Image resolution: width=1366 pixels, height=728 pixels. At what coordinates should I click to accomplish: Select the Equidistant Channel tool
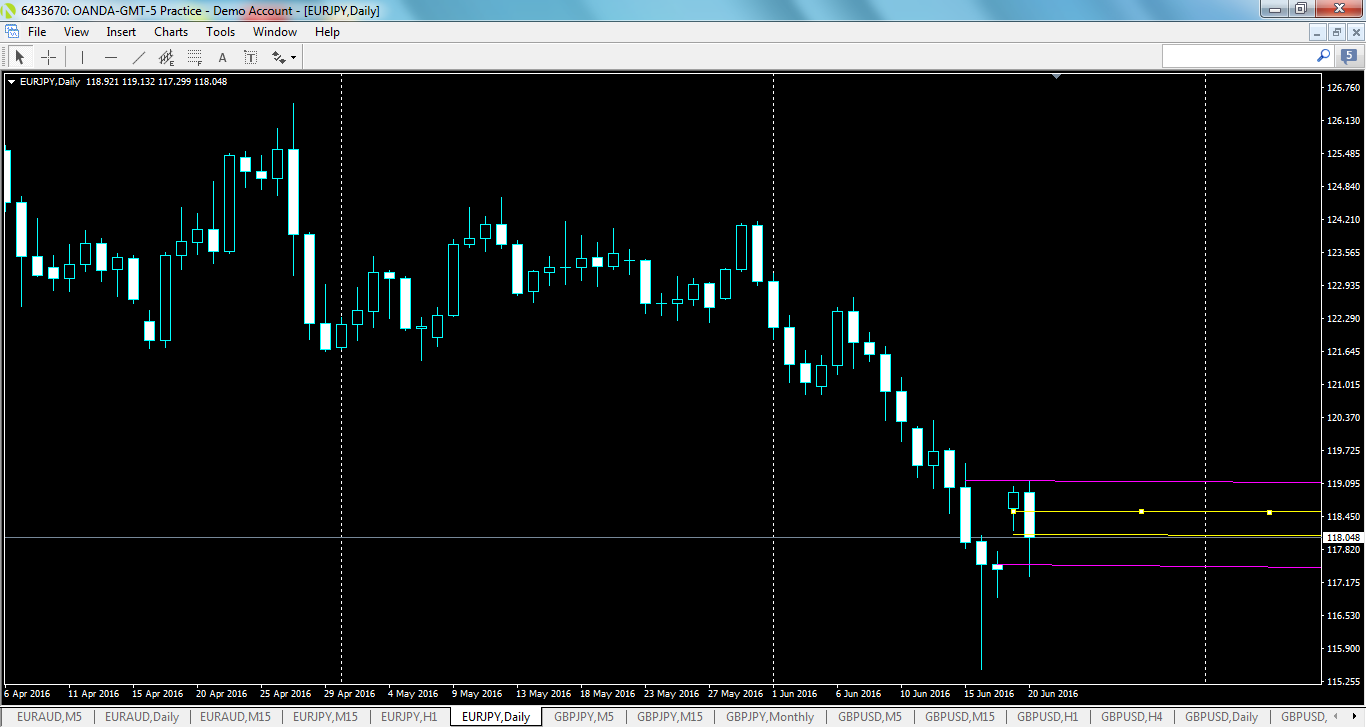click(166, 56)
